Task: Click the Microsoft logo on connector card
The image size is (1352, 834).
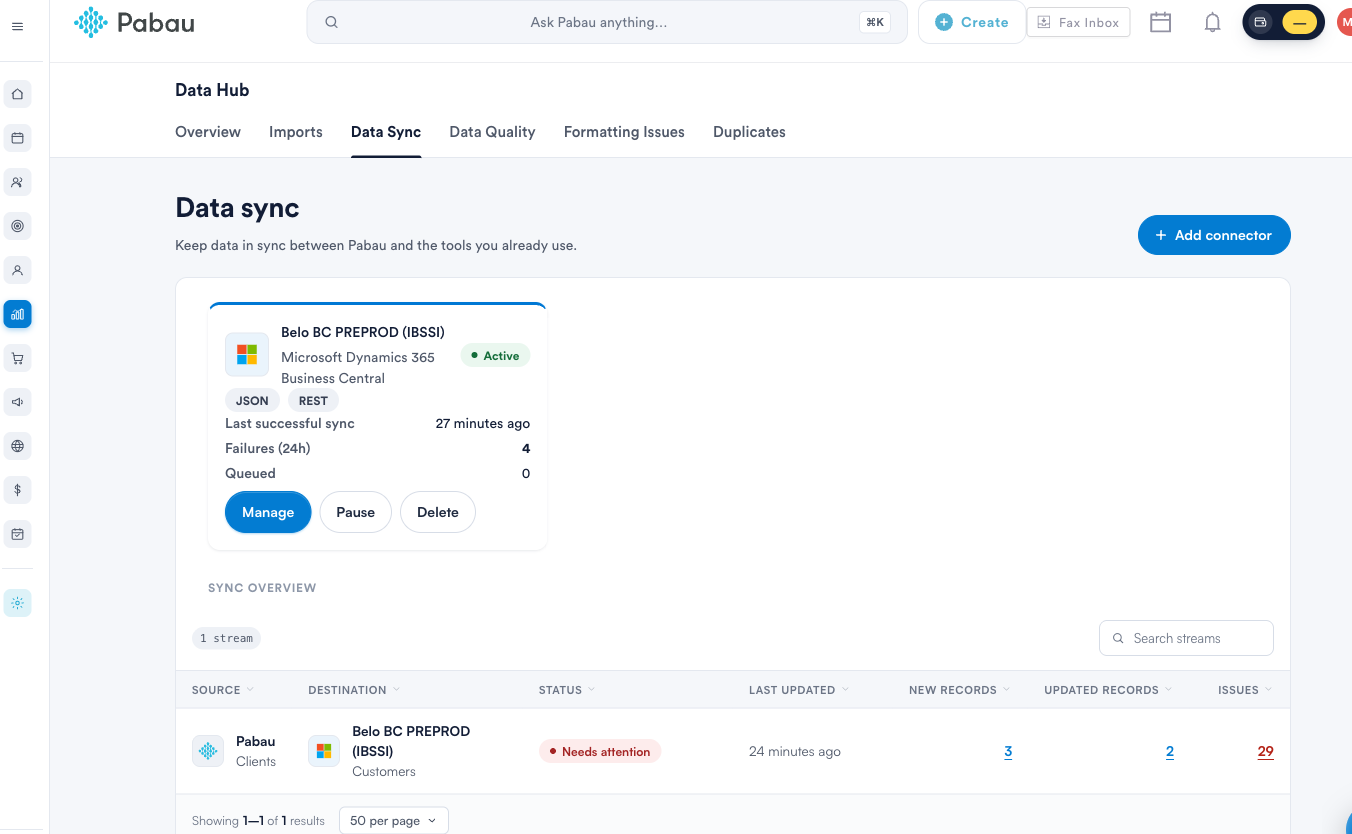Action: [246, 354]
